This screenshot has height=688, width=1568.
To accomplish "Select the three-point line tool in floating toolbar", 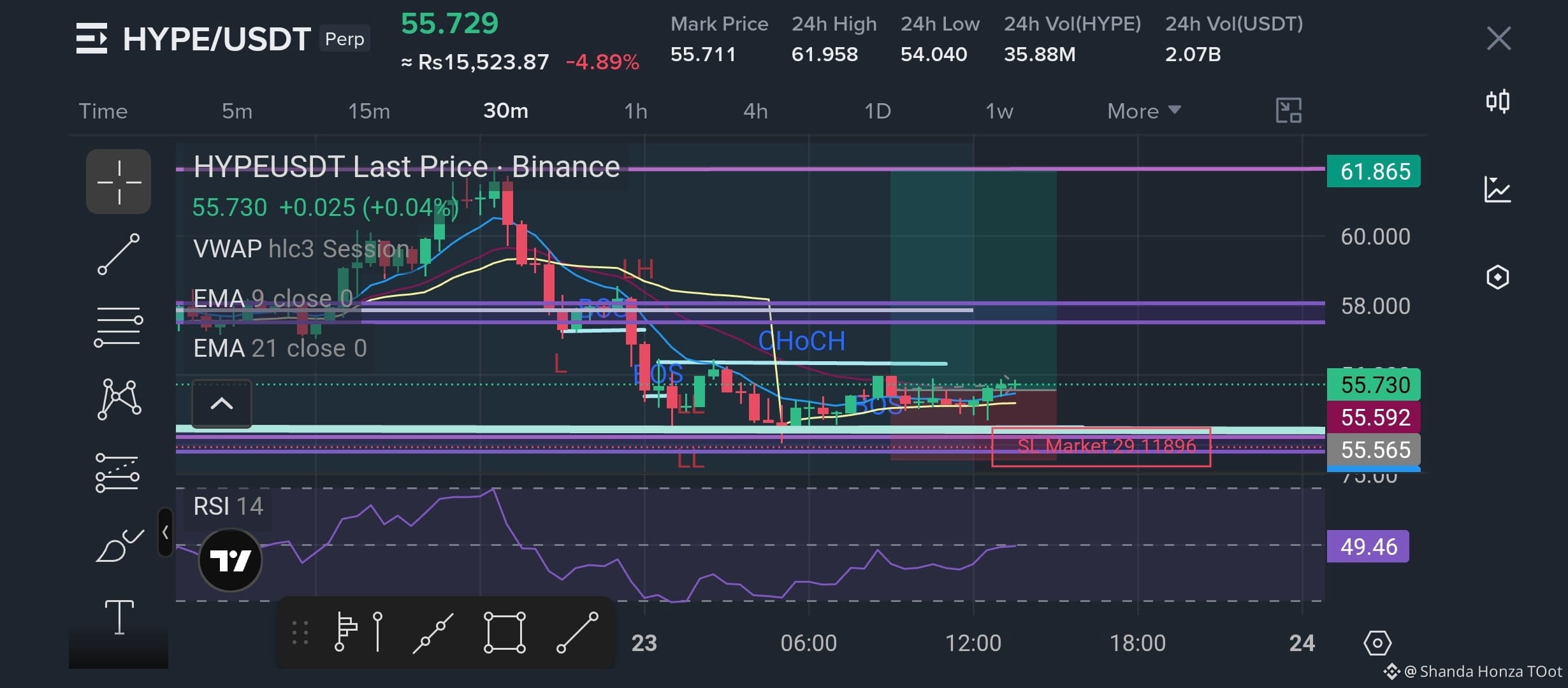I will tap(433, 633).
